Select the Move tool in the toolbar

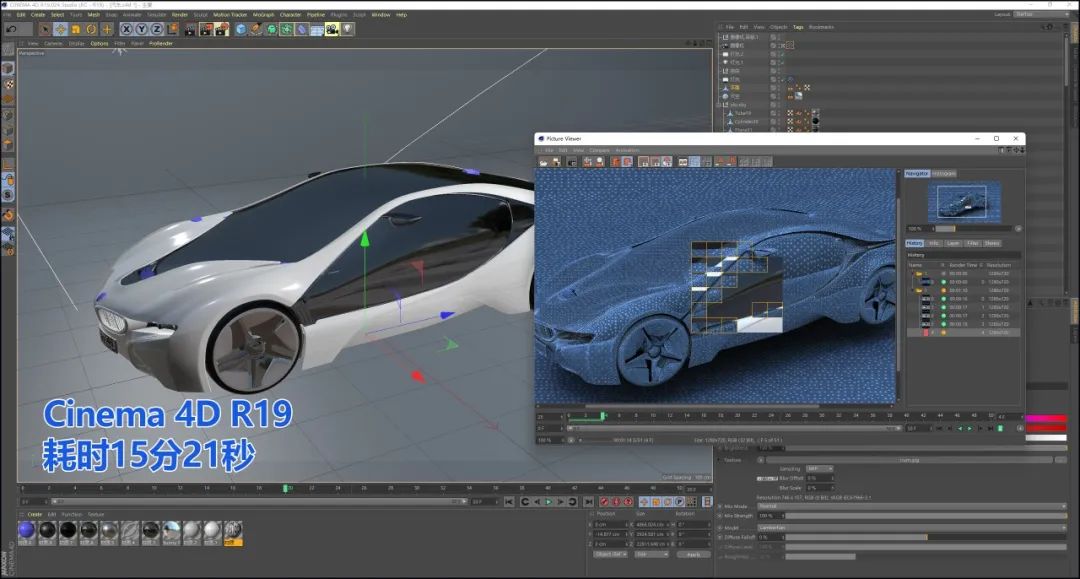(x=60, y=29)
